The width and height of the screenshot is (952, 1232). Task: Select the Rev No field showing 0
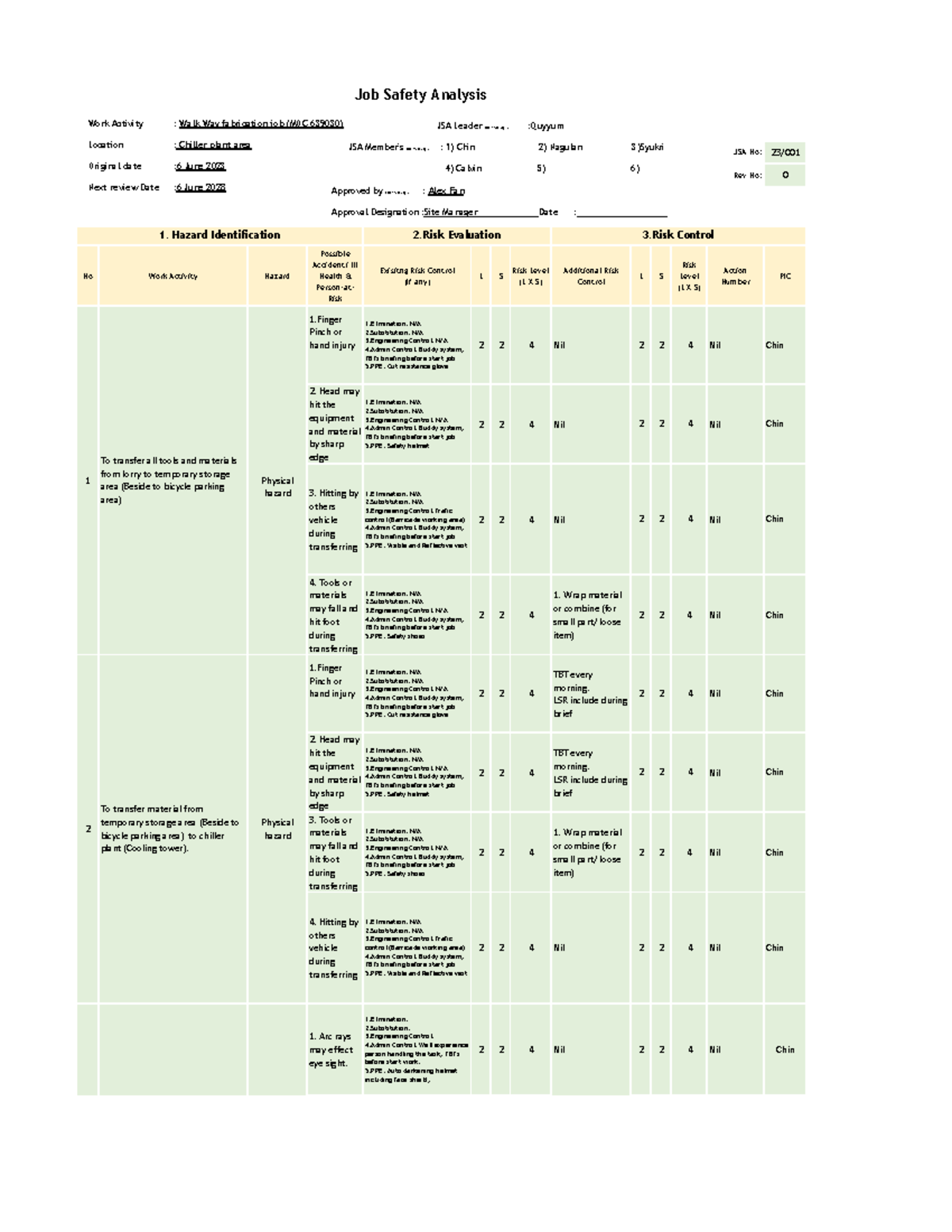pyautogui.click(x=785, y=175)
